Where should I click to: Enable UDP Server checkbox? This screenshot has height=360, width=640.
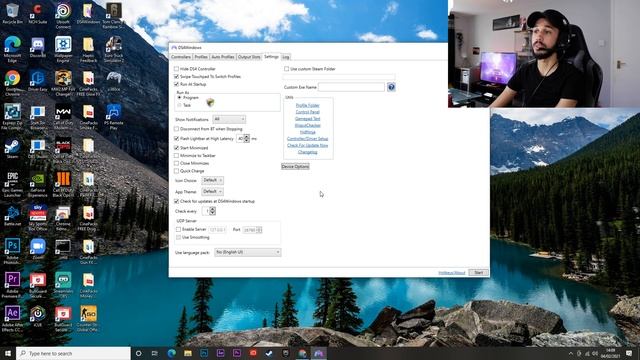pos(178,229)
